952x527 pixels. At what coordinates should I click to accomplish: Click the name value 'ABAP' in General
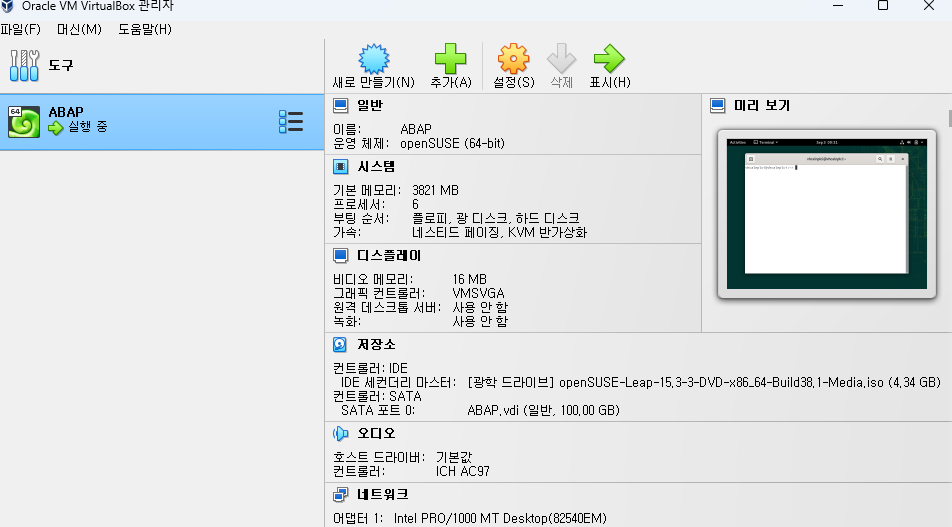[416, 130]
